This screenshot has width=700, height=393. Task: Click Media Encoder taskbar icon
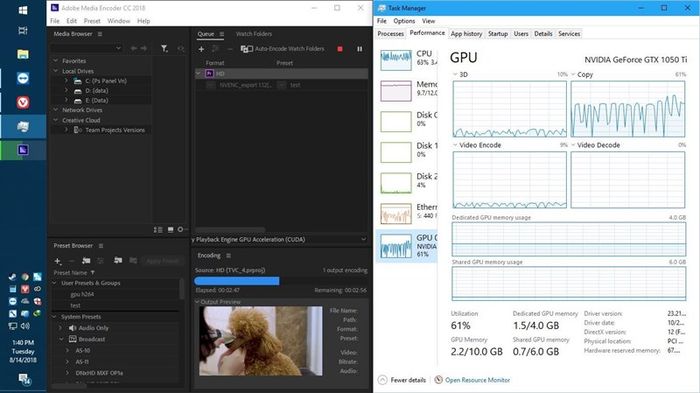pos(23,150)
